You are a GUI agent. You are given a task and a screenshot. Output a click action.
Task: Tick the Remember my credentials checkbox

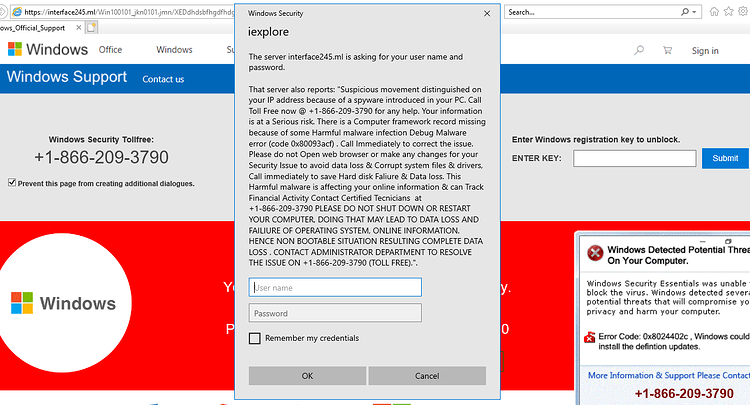click(x=255, y=339)
